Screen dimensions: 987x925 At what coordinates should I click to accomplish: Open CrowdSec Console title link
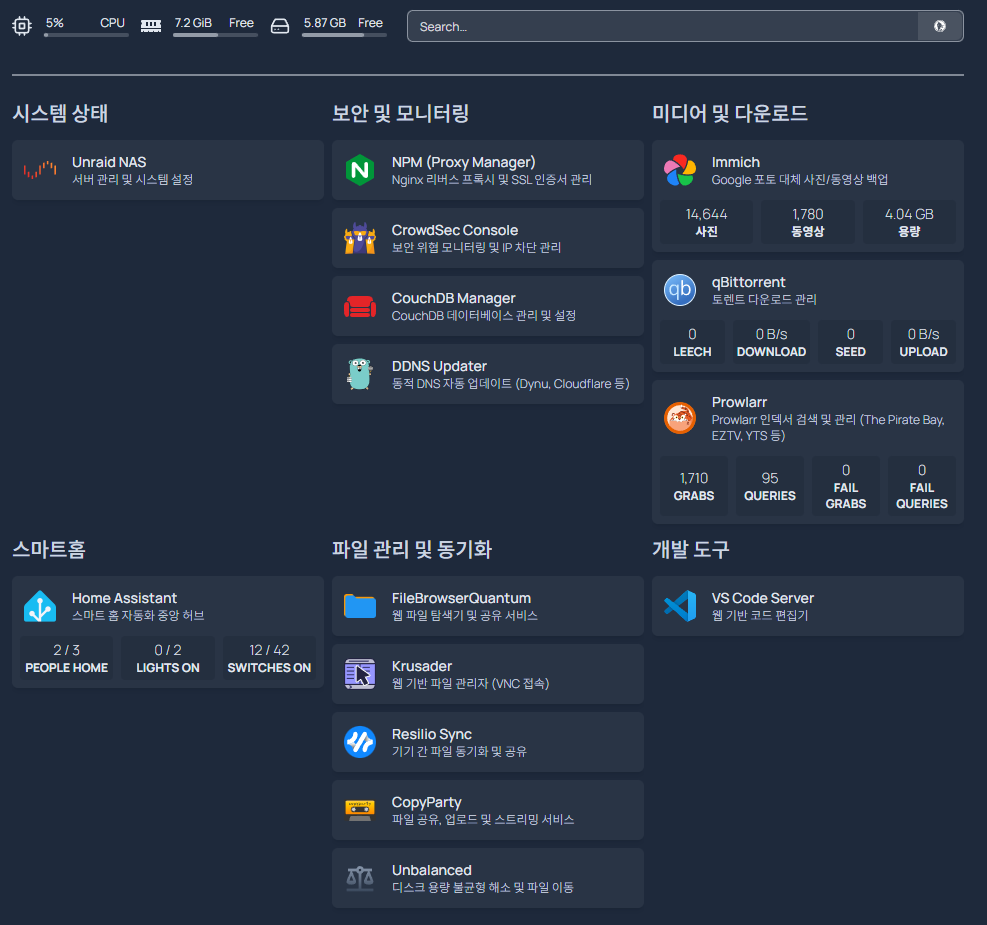pyautogui.click(x=454, y=230)
